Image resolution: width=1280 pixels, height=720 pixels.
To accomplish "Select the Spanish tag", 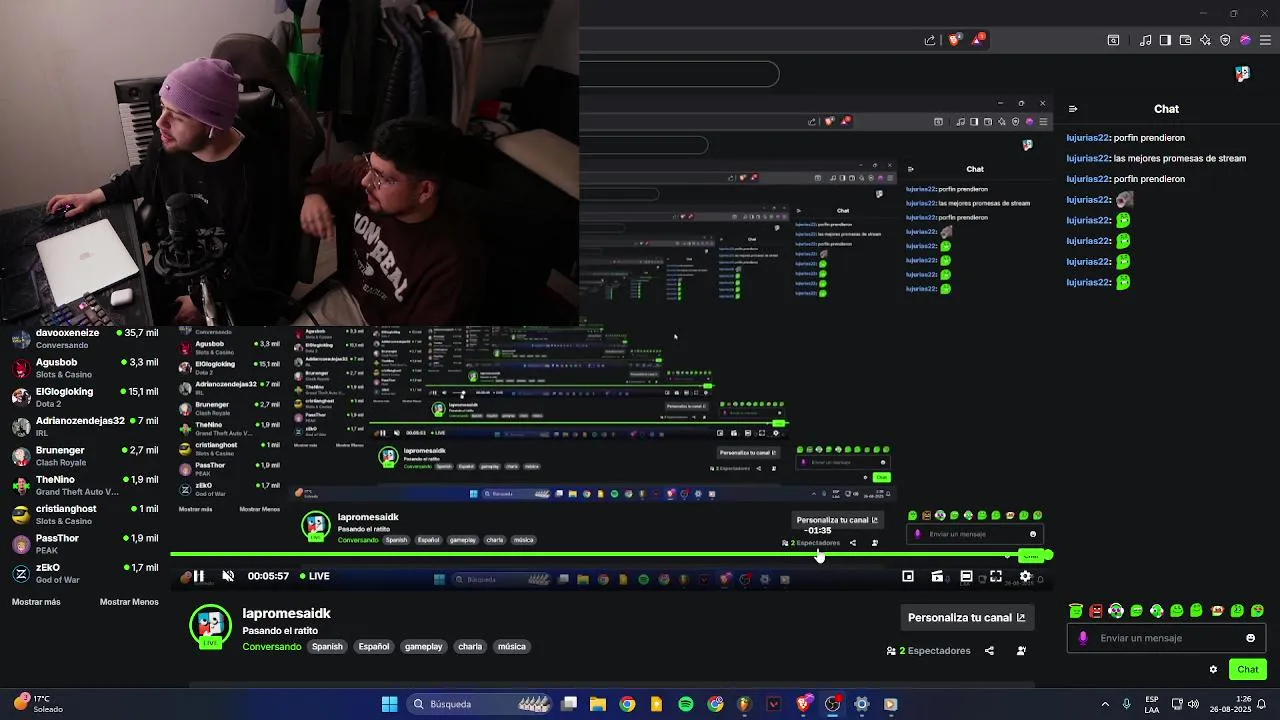I will [327, 647].
